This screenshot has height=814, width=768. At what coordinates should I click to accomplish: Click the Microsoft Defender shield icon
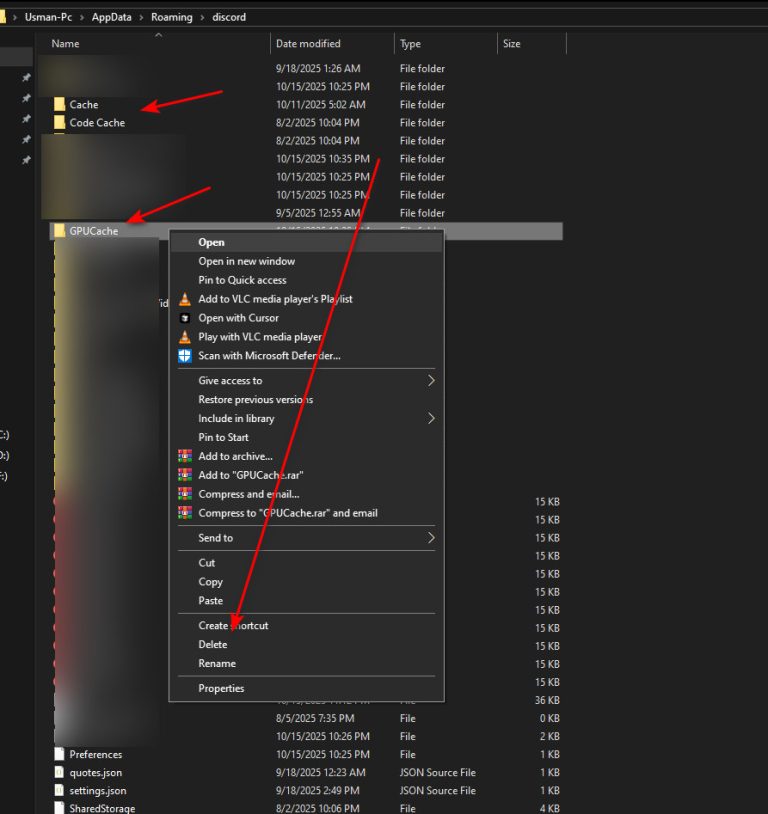coord(184,356)
